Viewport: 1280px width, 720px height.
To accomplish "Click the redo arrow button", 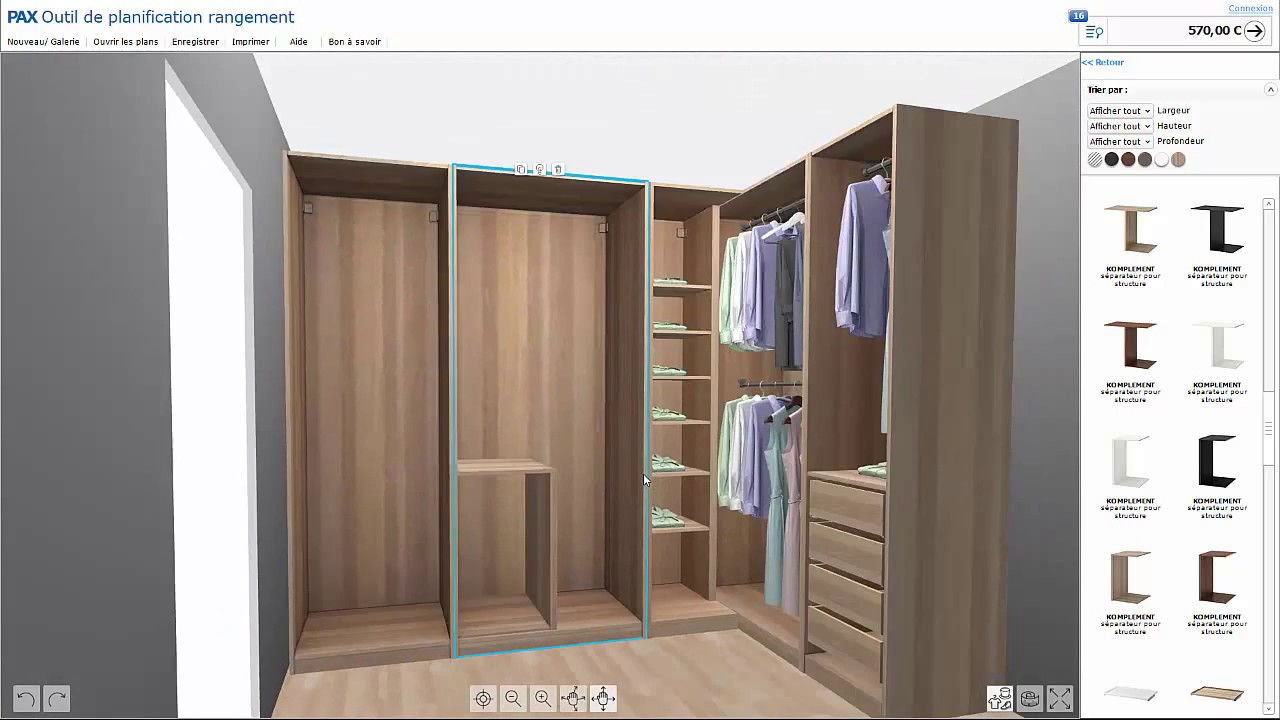I will (x=57, y=699).
